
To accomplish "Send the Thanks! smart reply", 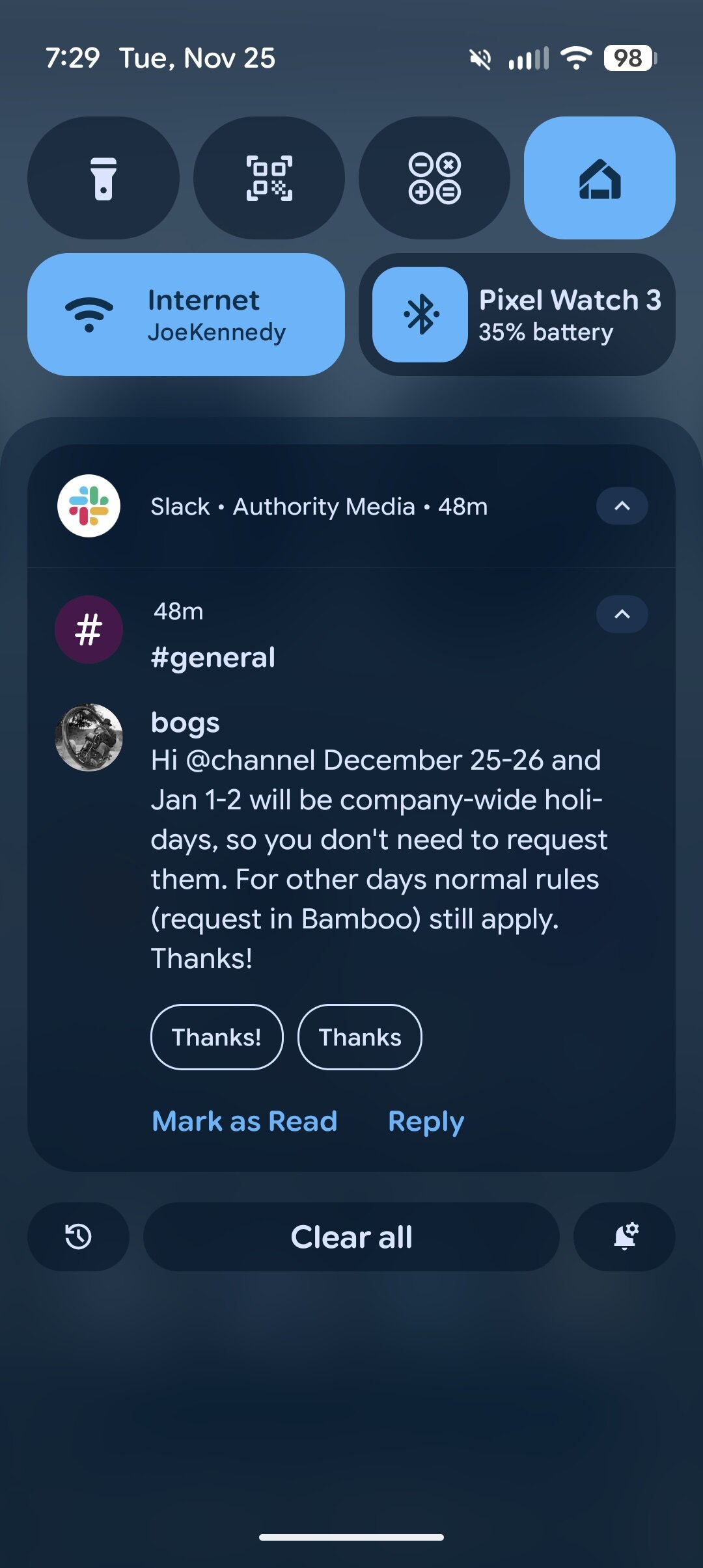I will (216, 1037).
